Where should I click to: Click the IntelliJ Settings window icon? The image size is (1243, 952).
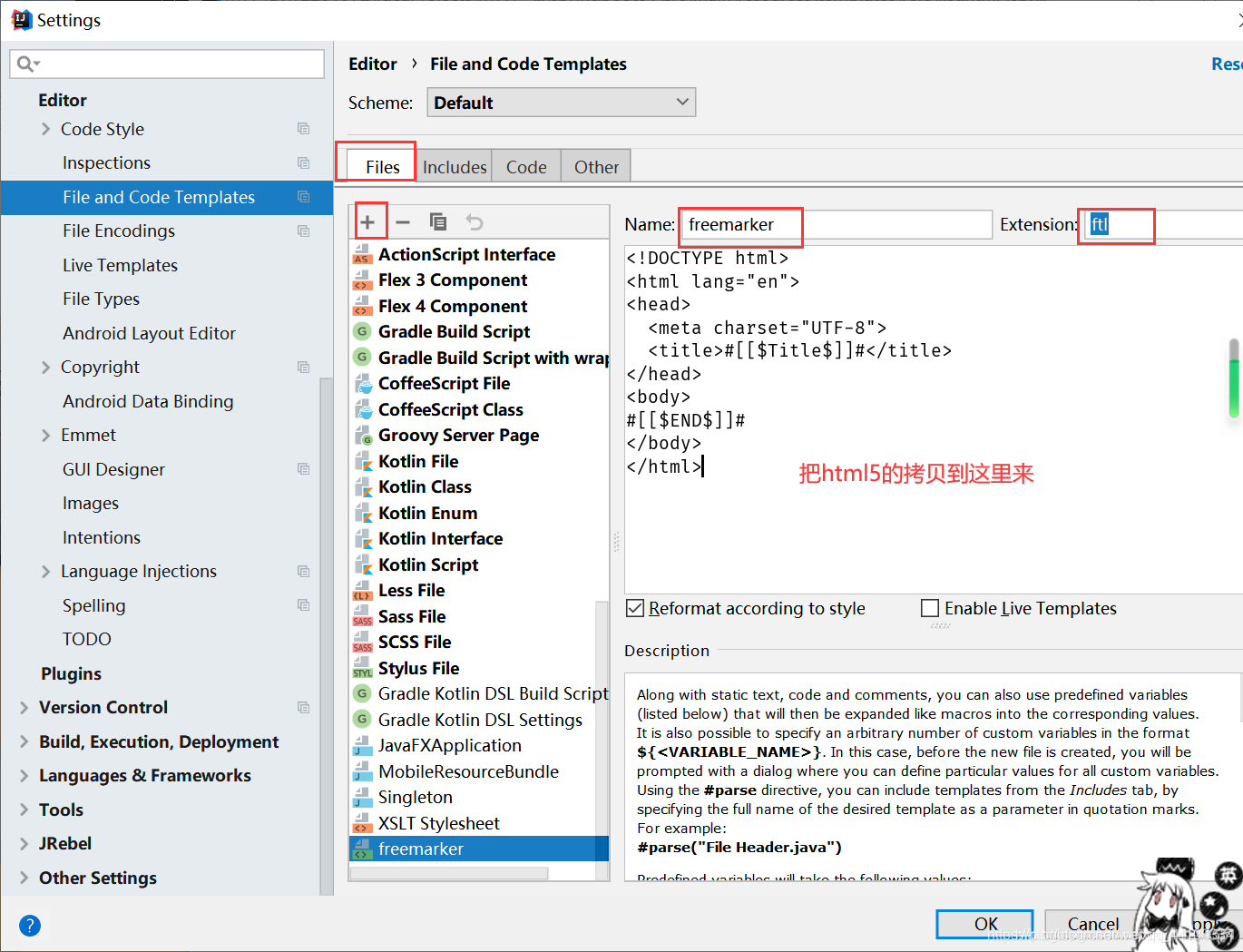21,19
